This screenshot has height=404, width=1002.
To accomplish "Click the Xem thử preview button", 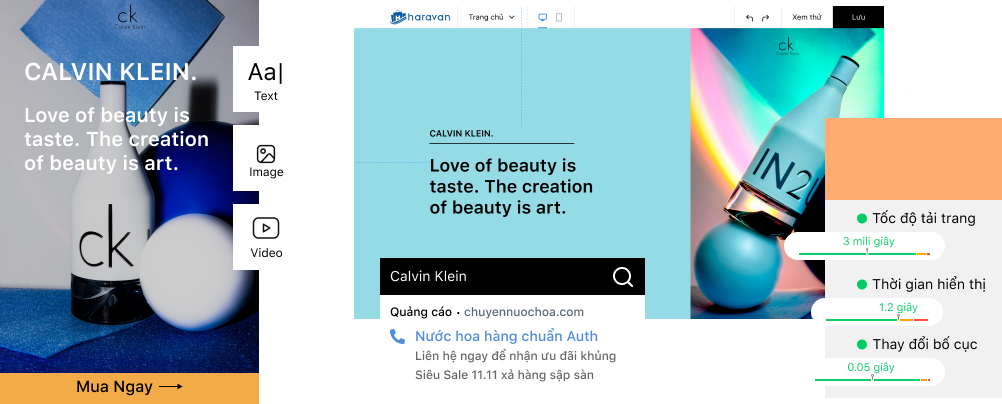I will 806,17.
